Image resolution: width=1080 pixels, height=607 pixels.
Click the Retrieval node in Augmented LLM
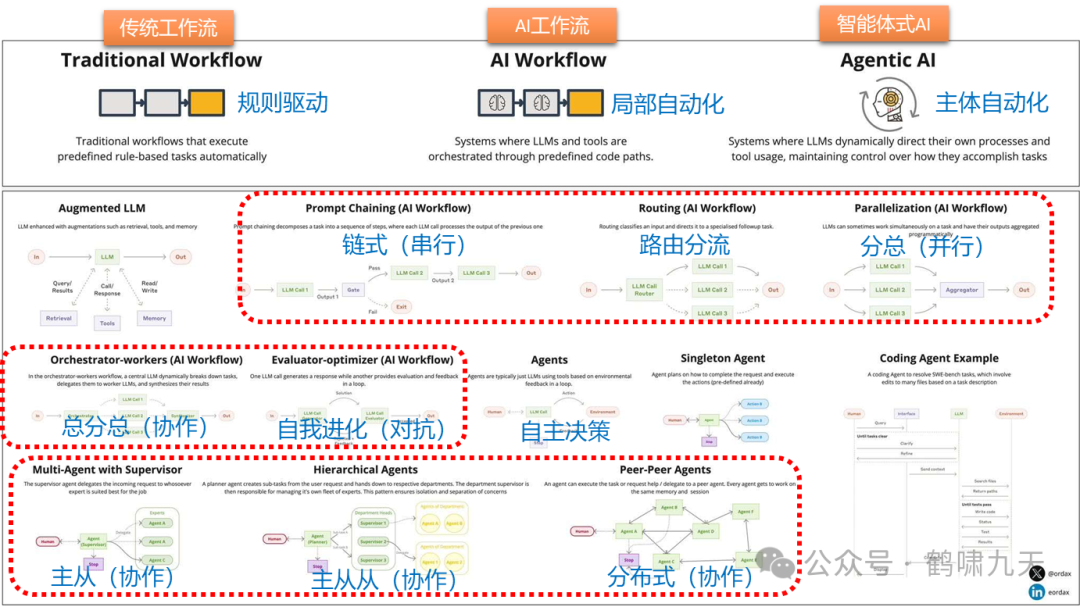58,318
